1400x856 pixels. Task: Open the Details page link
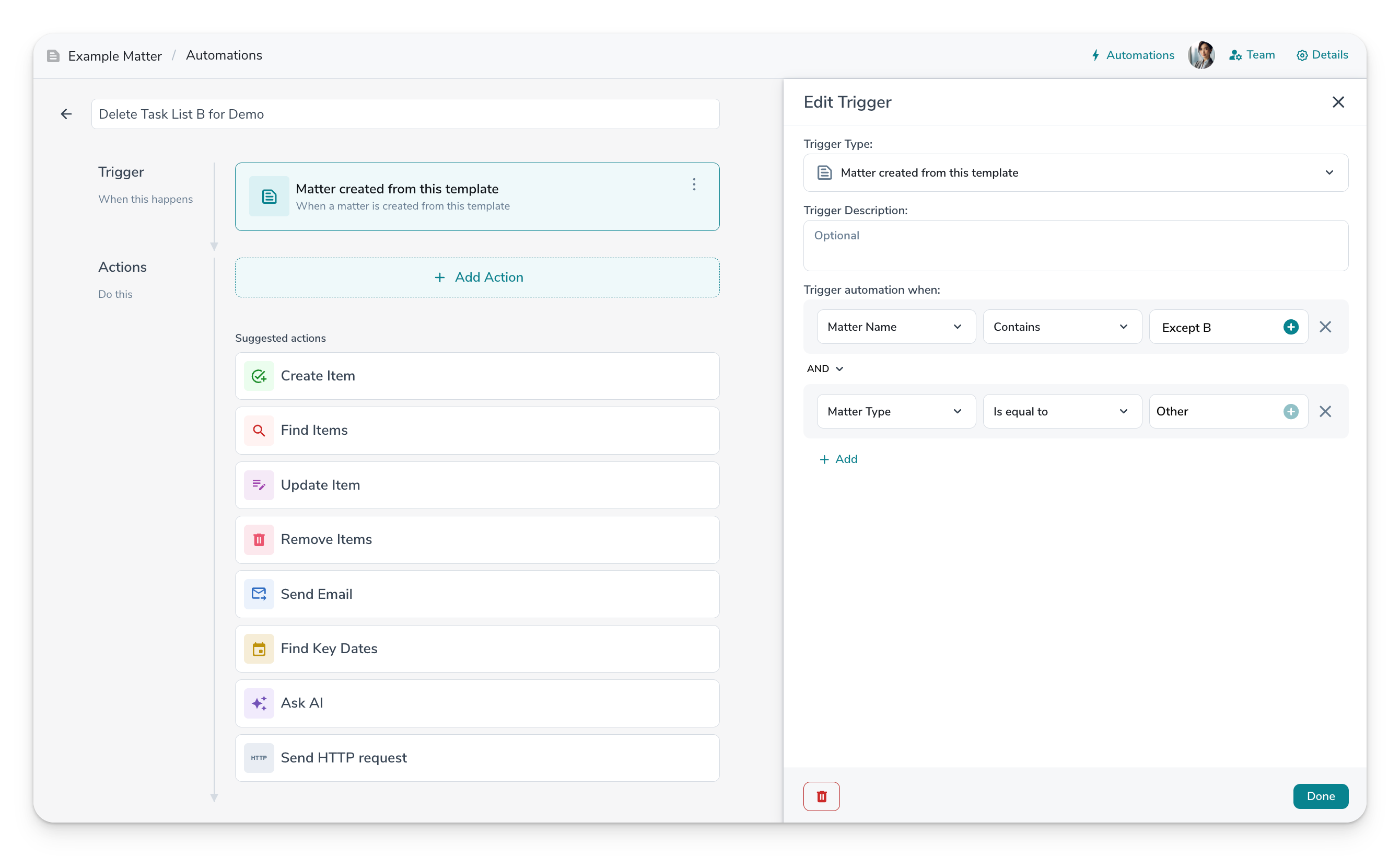1322,55
